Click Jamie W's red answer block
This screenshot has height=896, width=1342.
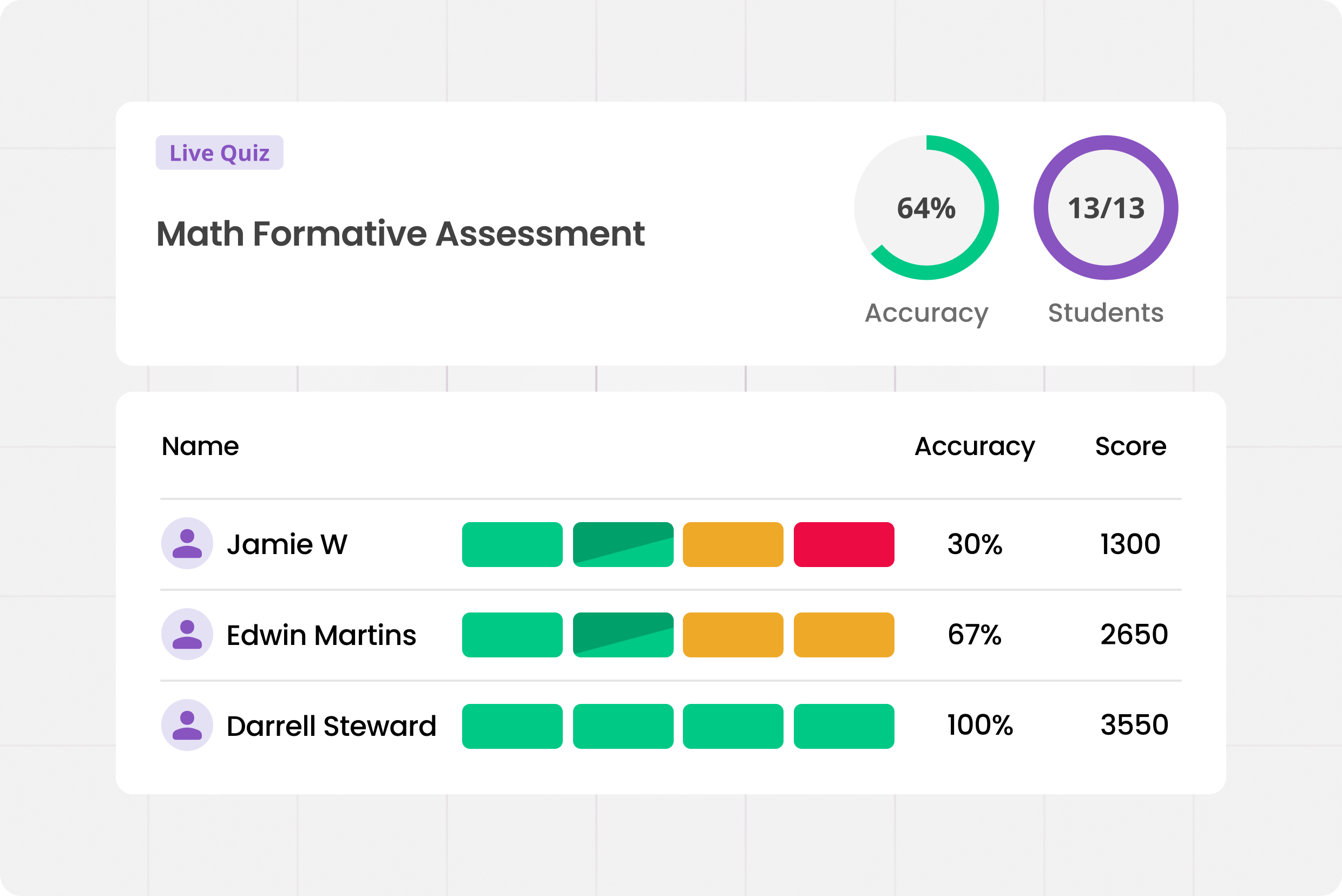(x=844, y=544)
